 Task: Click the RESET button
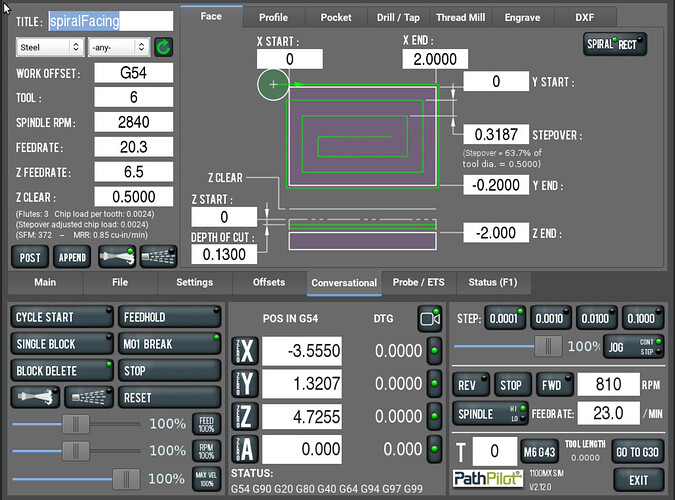tap(170, 397)
